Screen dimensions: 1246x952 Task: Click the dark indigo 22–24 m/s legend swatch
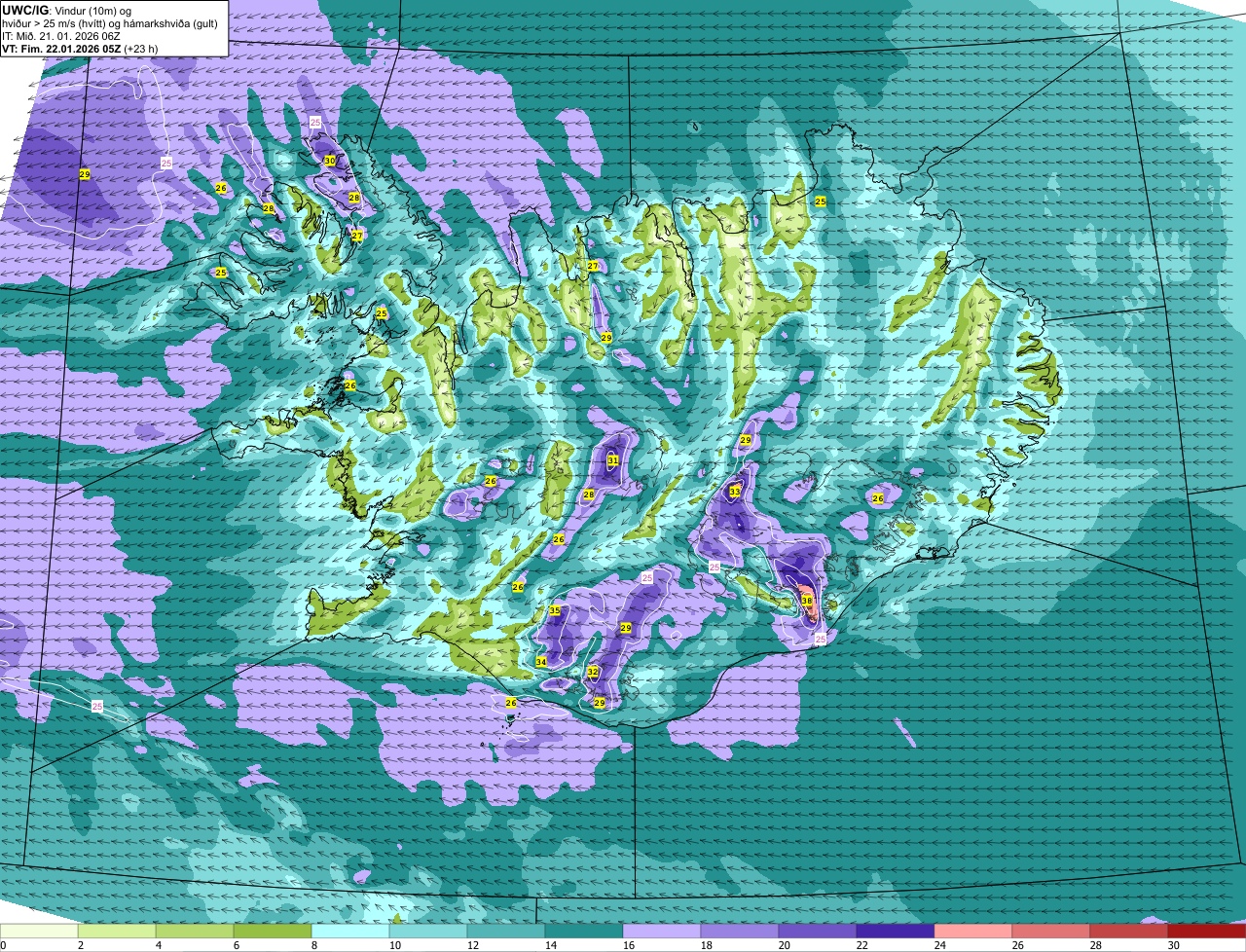click(896, 931)
